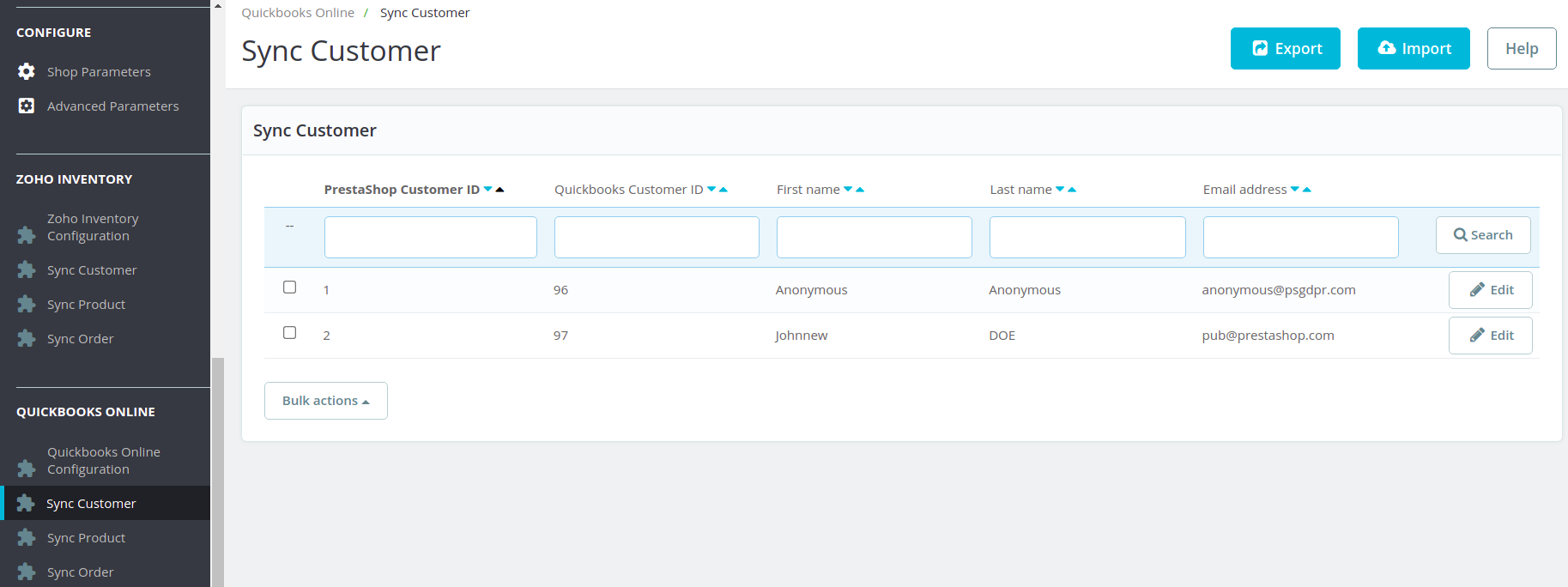Click First name filter field
The height and width of the screenshot is (587, 1568).
coord(875,237)
